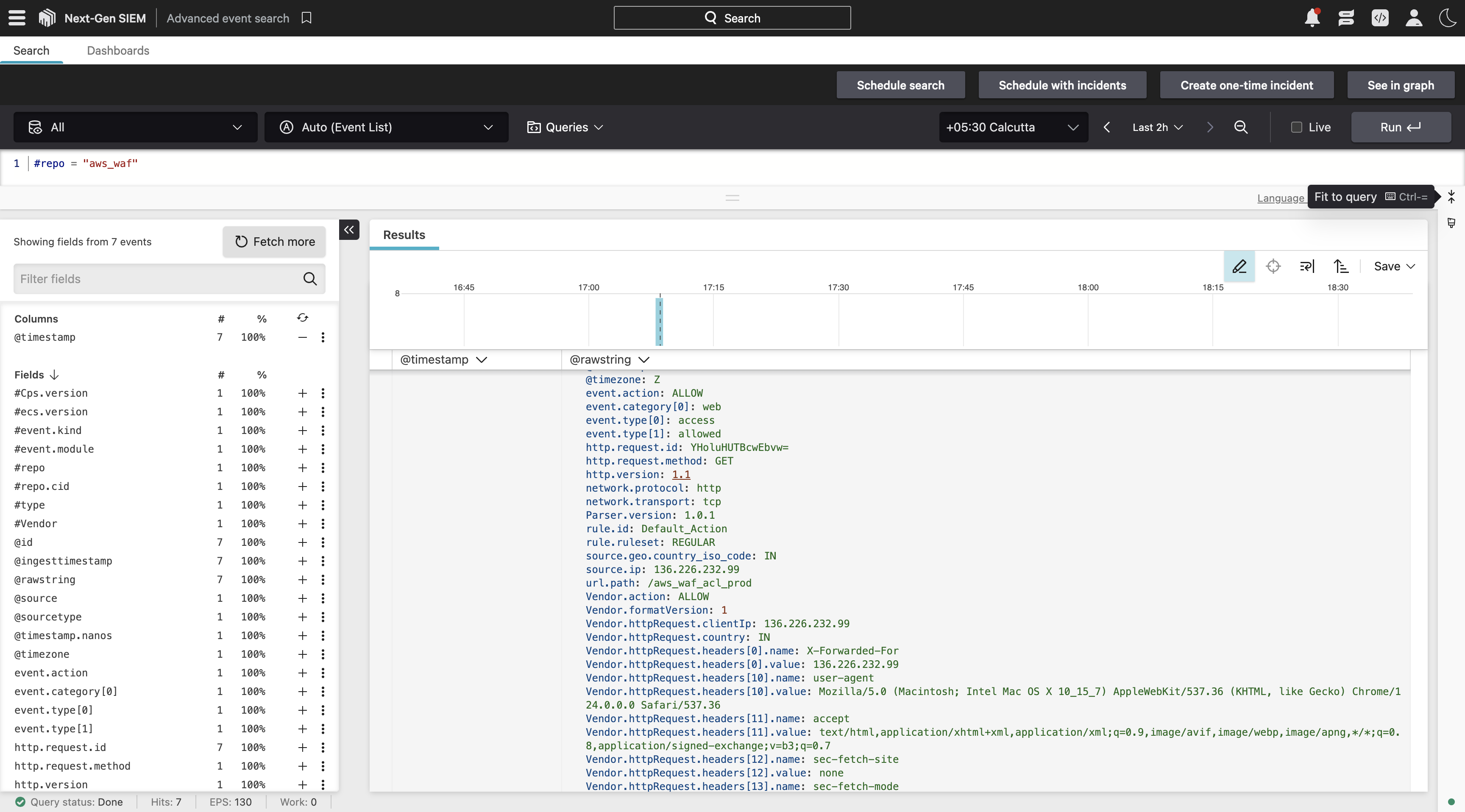
Task: Remove @timestamp column with minus toggle
Action: click(303, 337)
